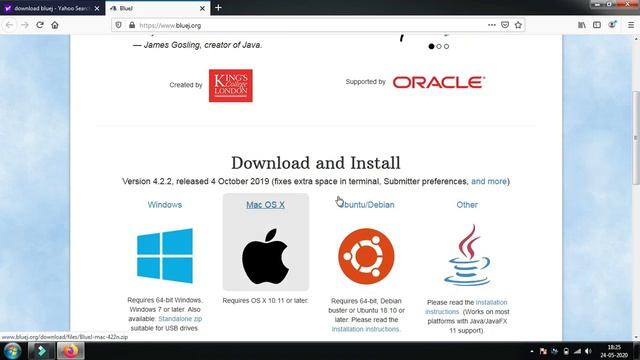
Task: Click the battery power tray icon
Action: [x=566, y=351]
